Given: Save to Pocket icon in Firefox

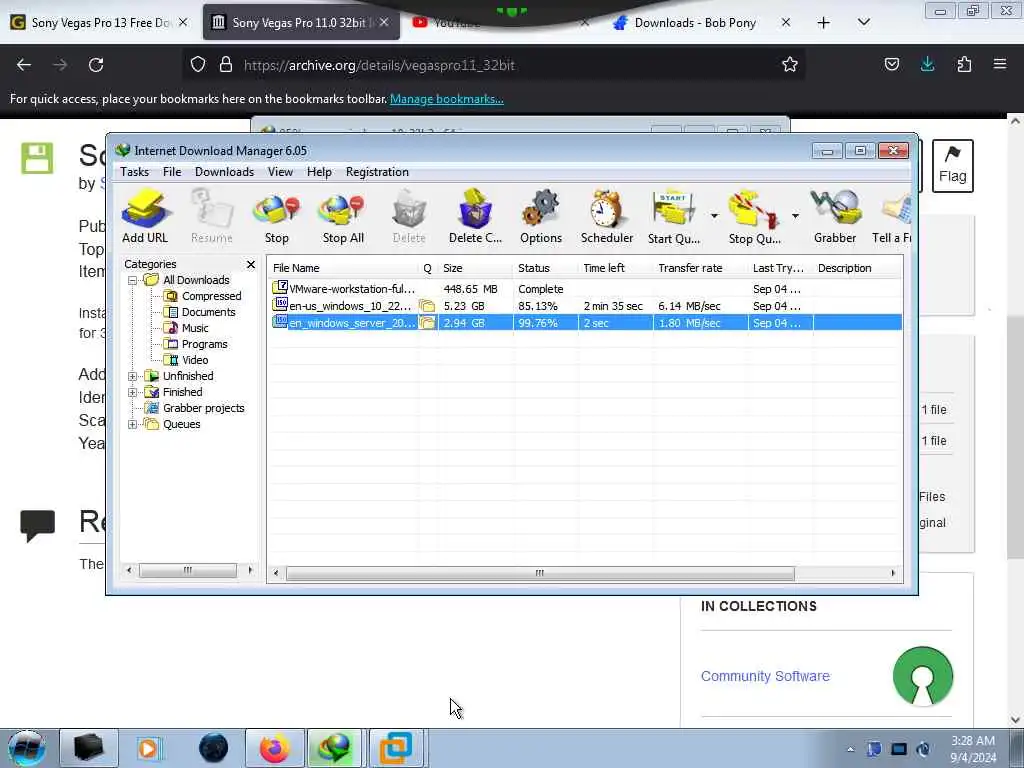Looking at the screenshot, I should point(891,64).
